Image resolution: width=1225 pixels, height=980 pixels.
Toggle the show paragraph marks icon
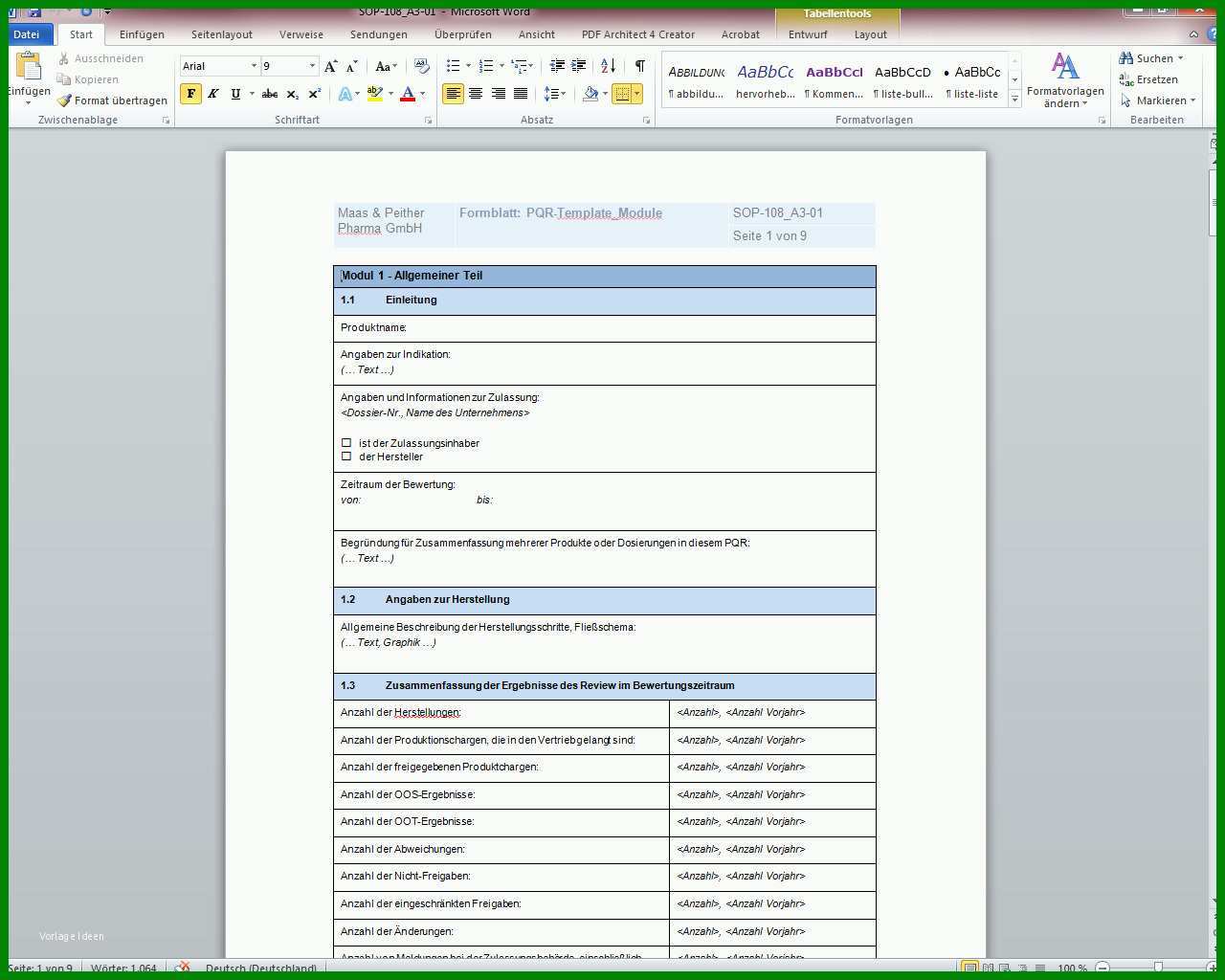coord(640,66)
